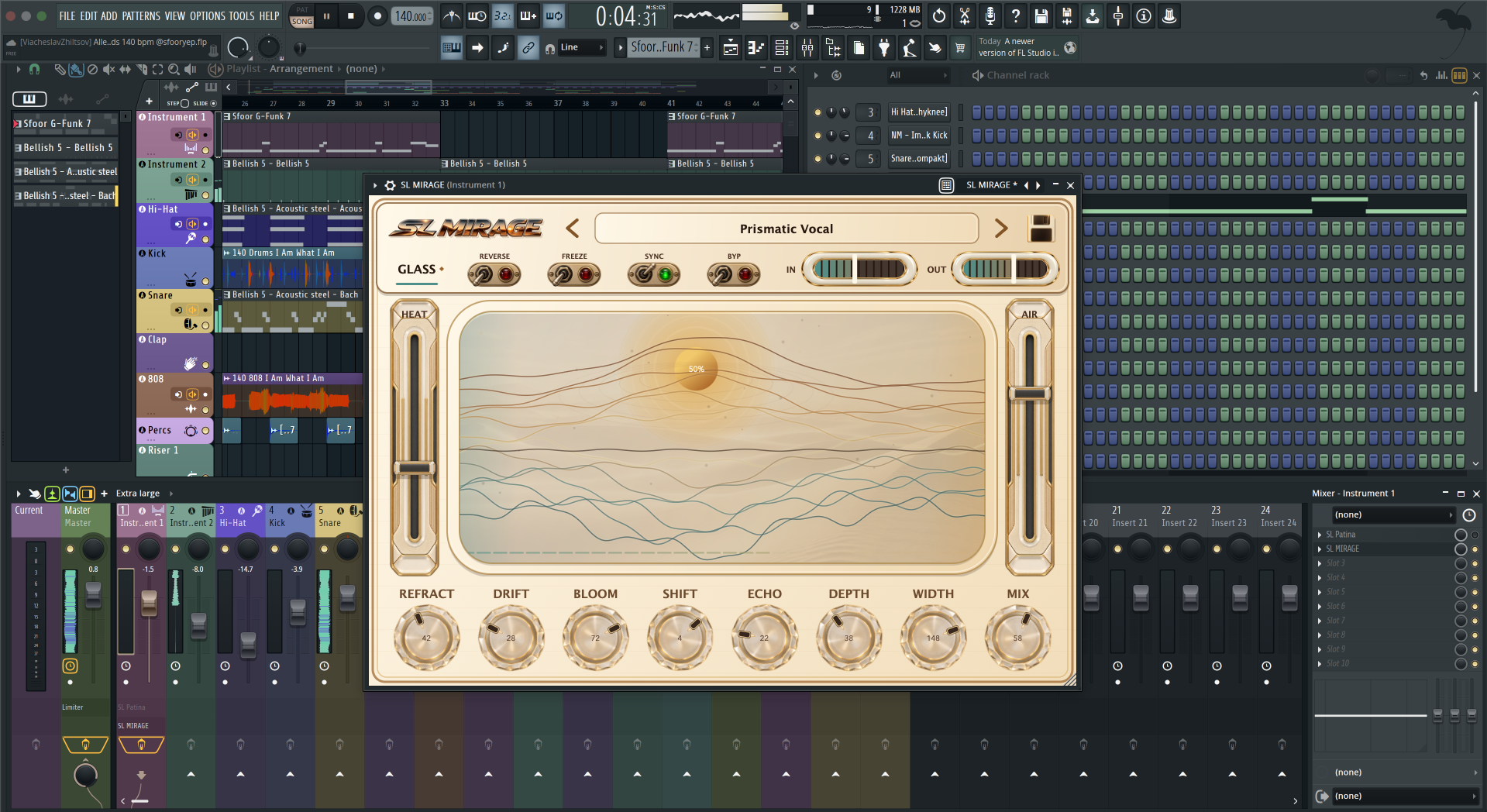
Task: Open the Playlist view icon
Action: 730,48
